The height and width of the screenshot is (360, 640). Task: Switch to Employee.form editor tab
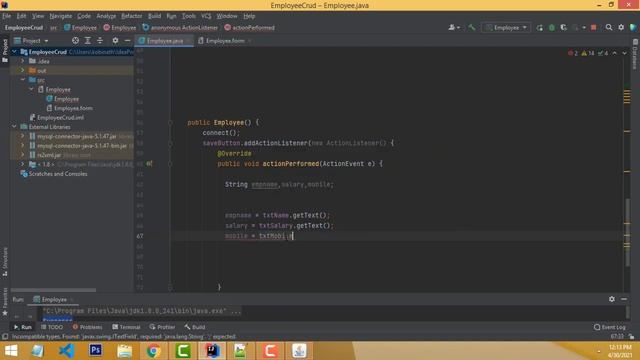[x=224, y=41]
